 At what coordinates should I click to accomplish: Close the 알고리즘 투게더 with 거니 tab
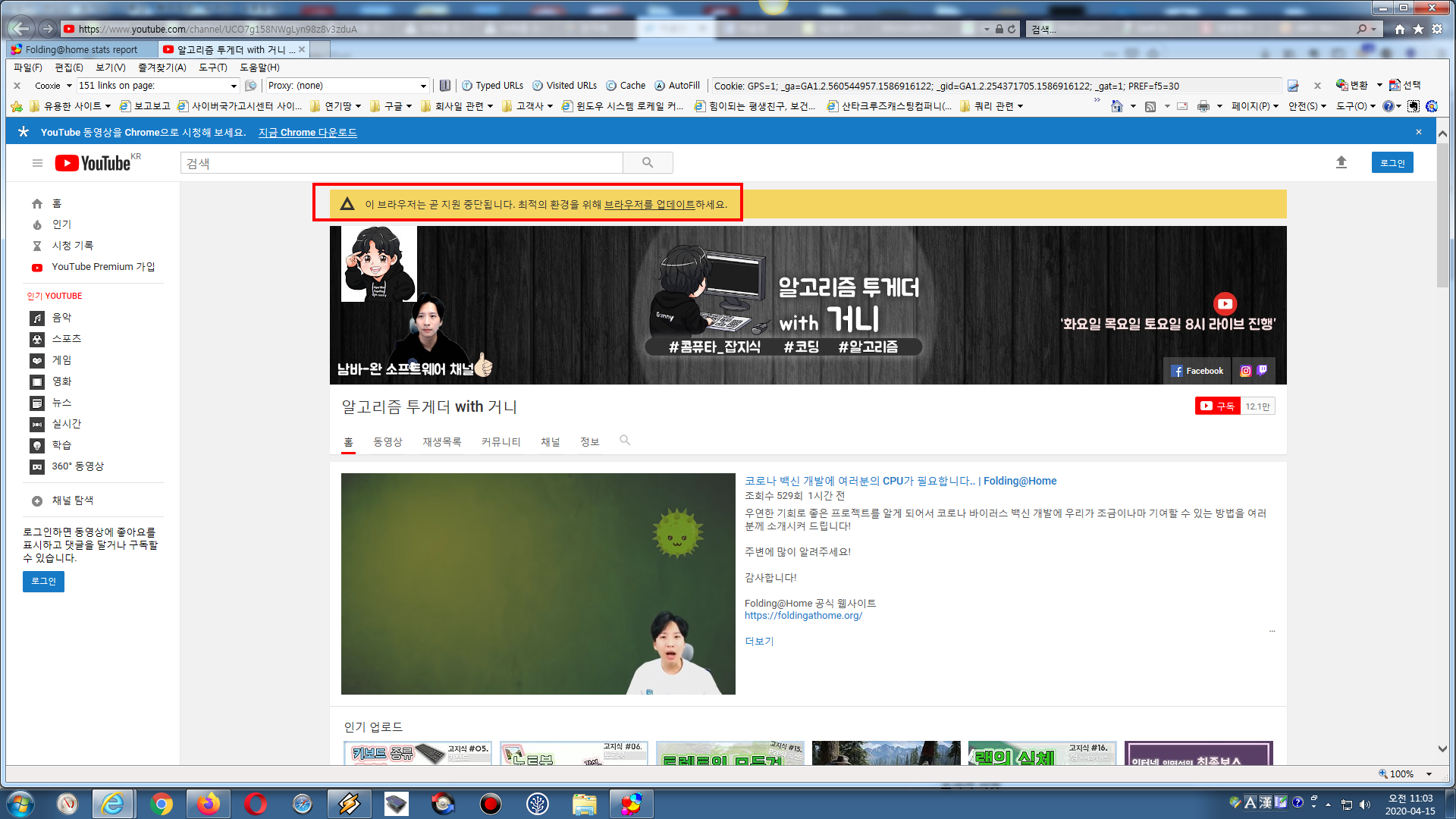[x=302, y=49]
